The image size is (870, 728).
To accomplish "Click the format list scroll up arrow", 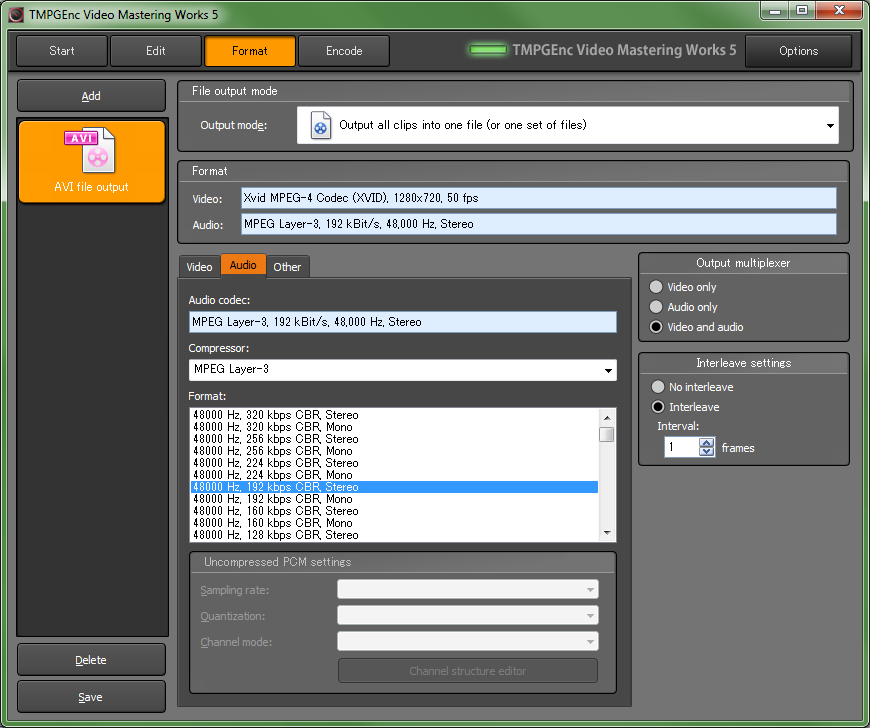I will pyautogui.click(x=607, y=417).
